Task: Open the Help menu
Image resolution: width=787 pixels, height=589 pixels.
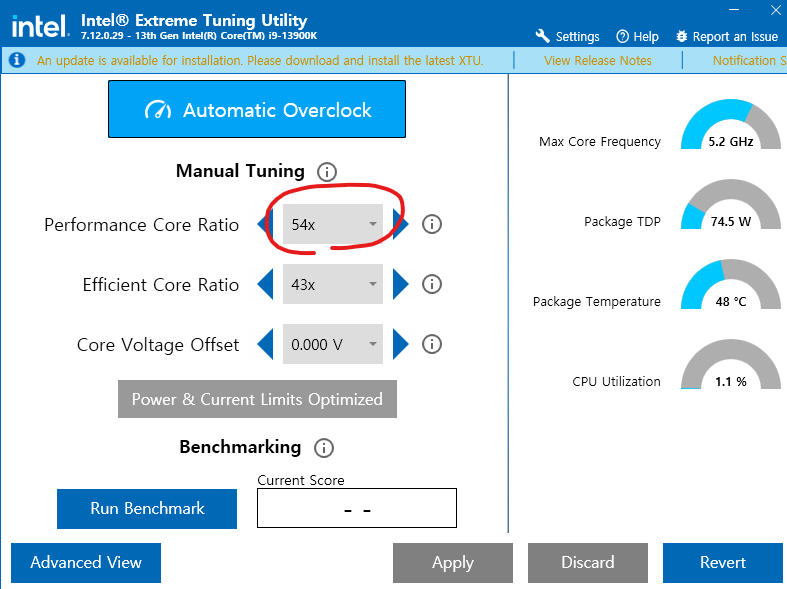Action: click(x=637, y=36)
